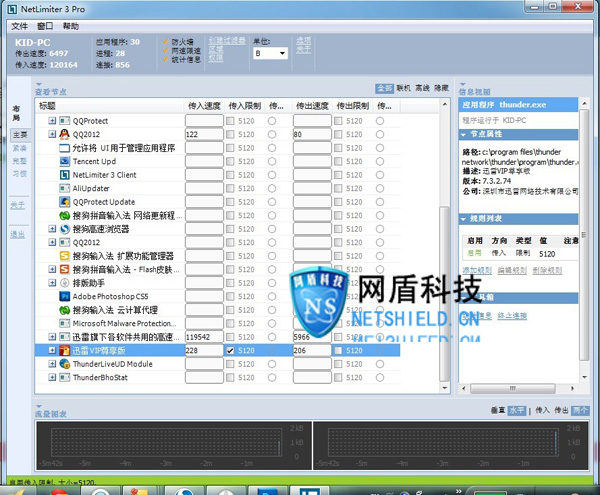
Task: Click the 搜狗拼音输入法 网络更新程序 icon
Action: (65, 215)
